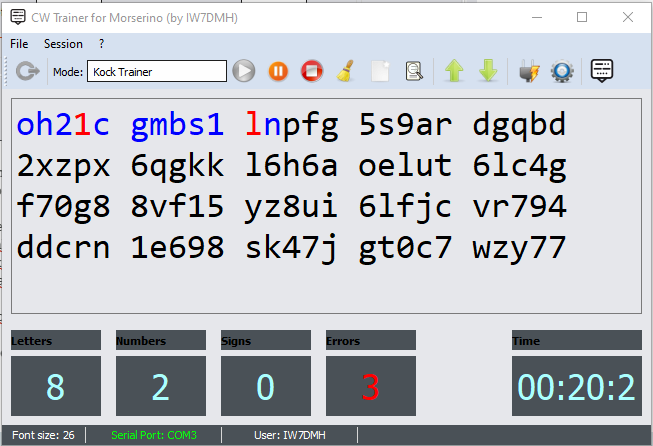Click the Serial Port: COM3 status entry
The image size is (653, 446).
(154, 435)
